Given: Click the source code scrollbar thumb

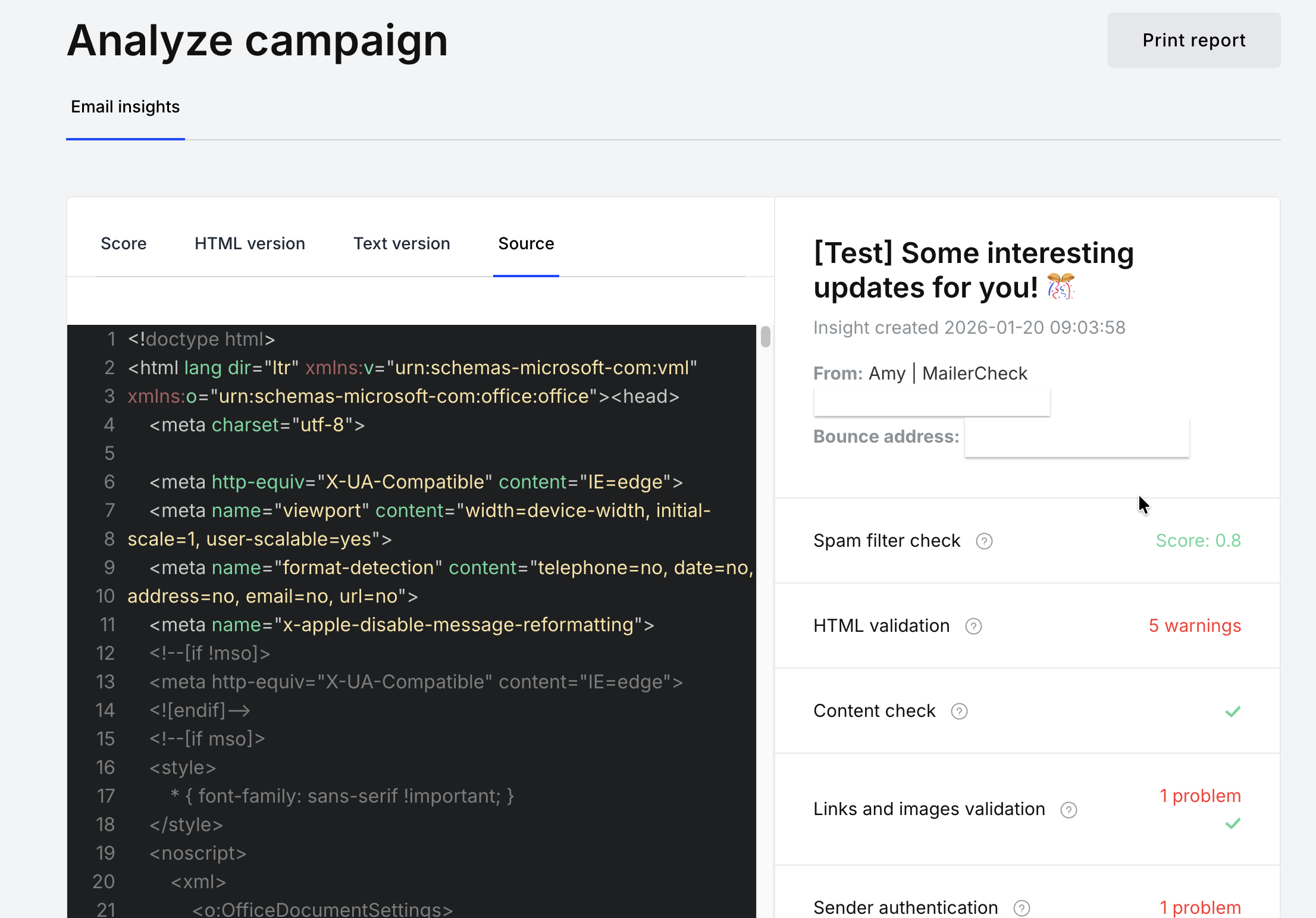Looking at the screenshot, I should 765,337.
